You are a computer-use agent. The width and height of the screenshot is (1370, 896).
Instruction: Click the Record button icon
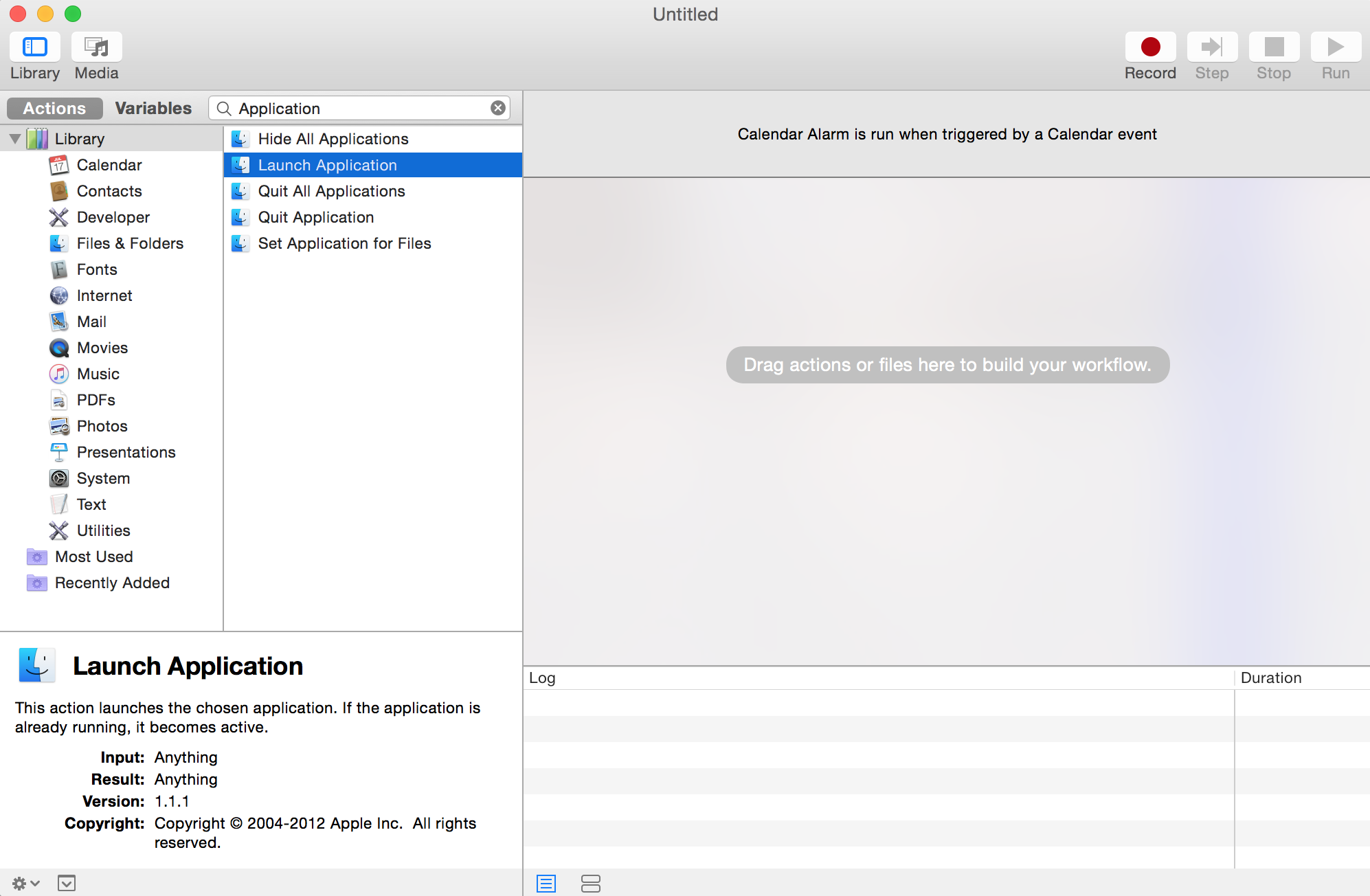pos(1150,47)
